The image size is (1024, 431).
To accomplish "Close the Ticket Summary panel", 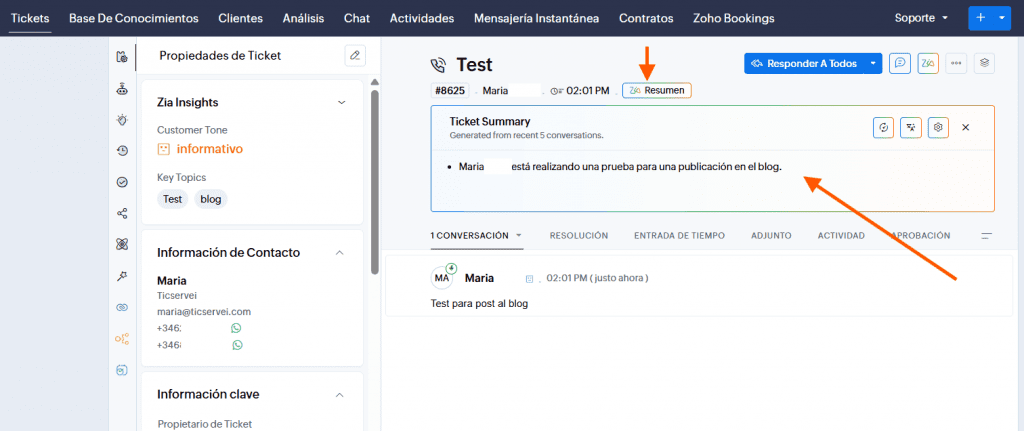I will [966, 128].
